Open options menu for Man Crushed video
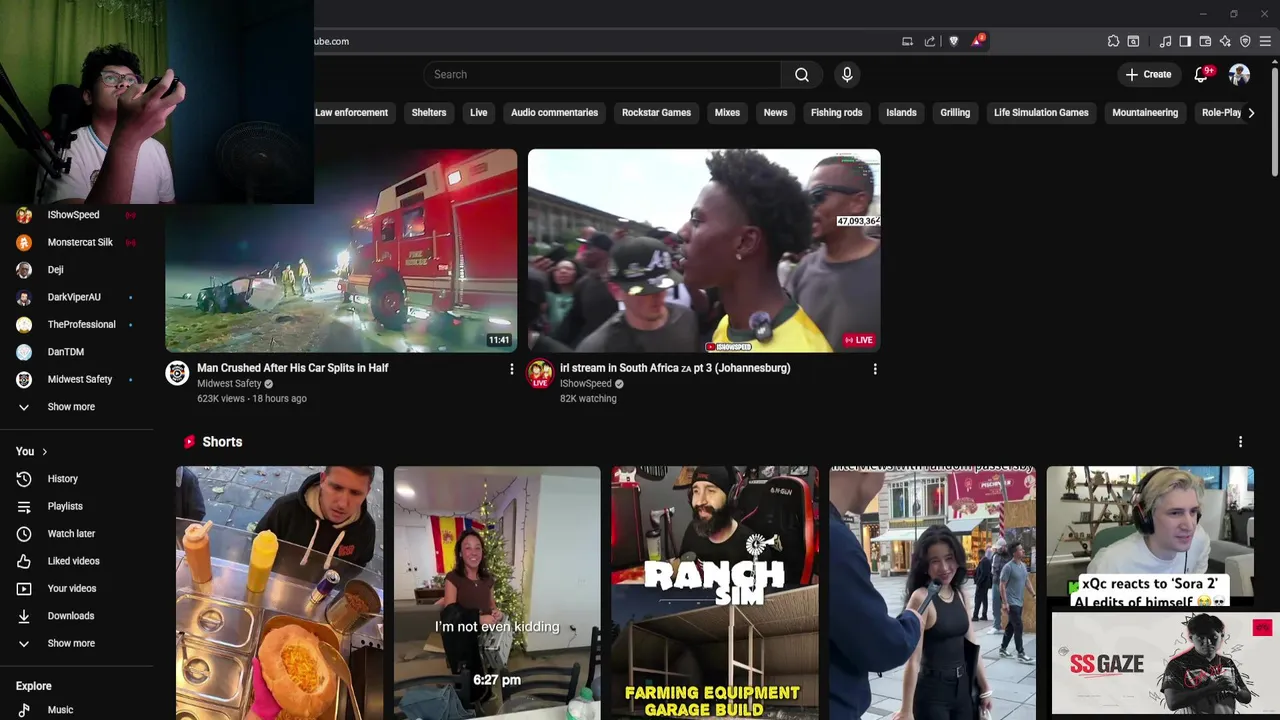1280x720 pixels. coord(511,369)
